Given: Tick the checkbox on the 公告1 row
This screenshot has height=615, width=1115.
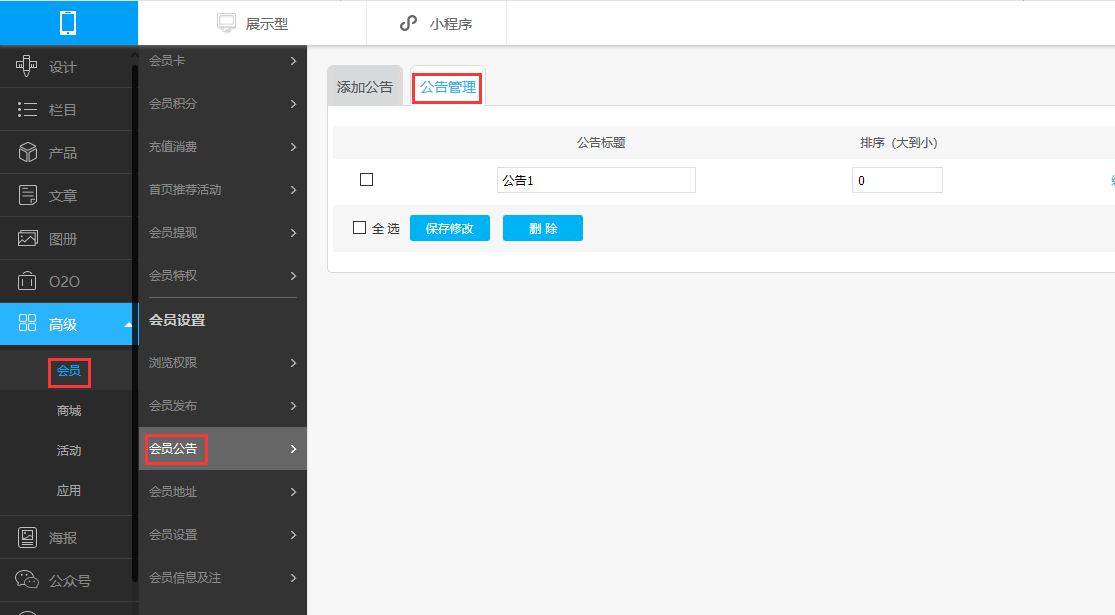Looking at the screenshot, I should 366,180.
